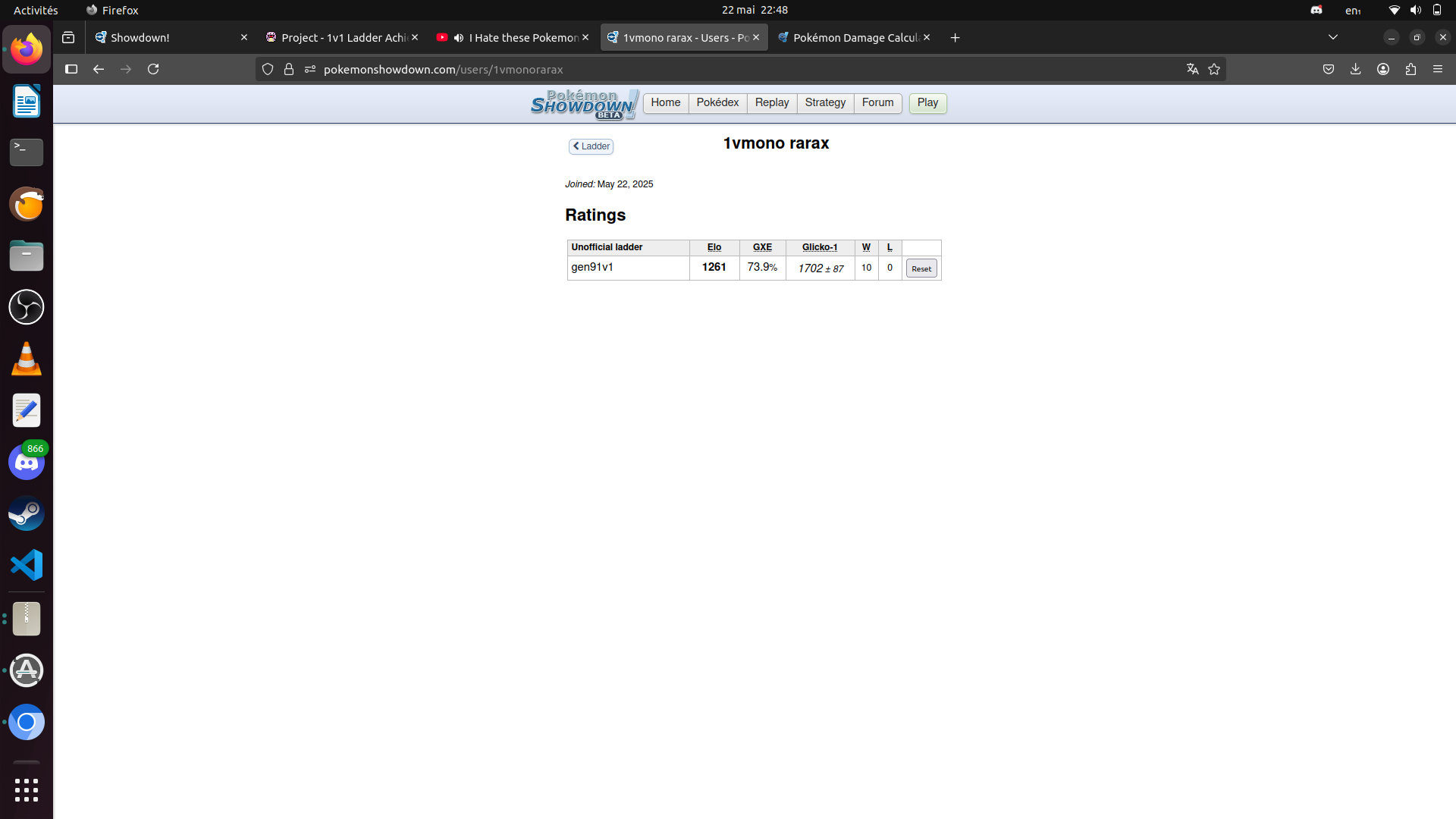The width and height of the screenshot is (1456, 819).
Task: Switch to Project - 1v1 Ladder tab
Action: (343, 37)
